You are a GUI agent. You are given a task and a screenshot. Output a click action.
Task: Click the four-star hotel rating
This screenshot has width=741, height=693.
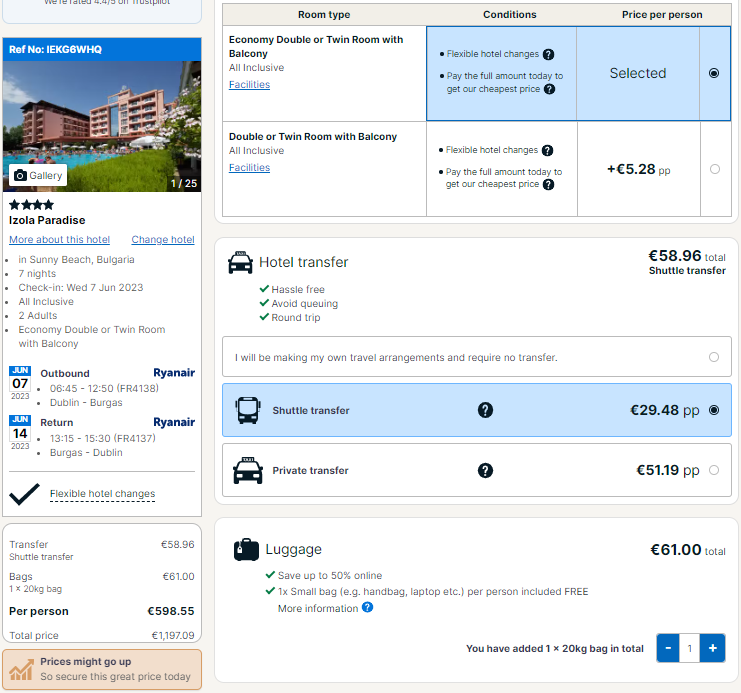coord(31,205)
